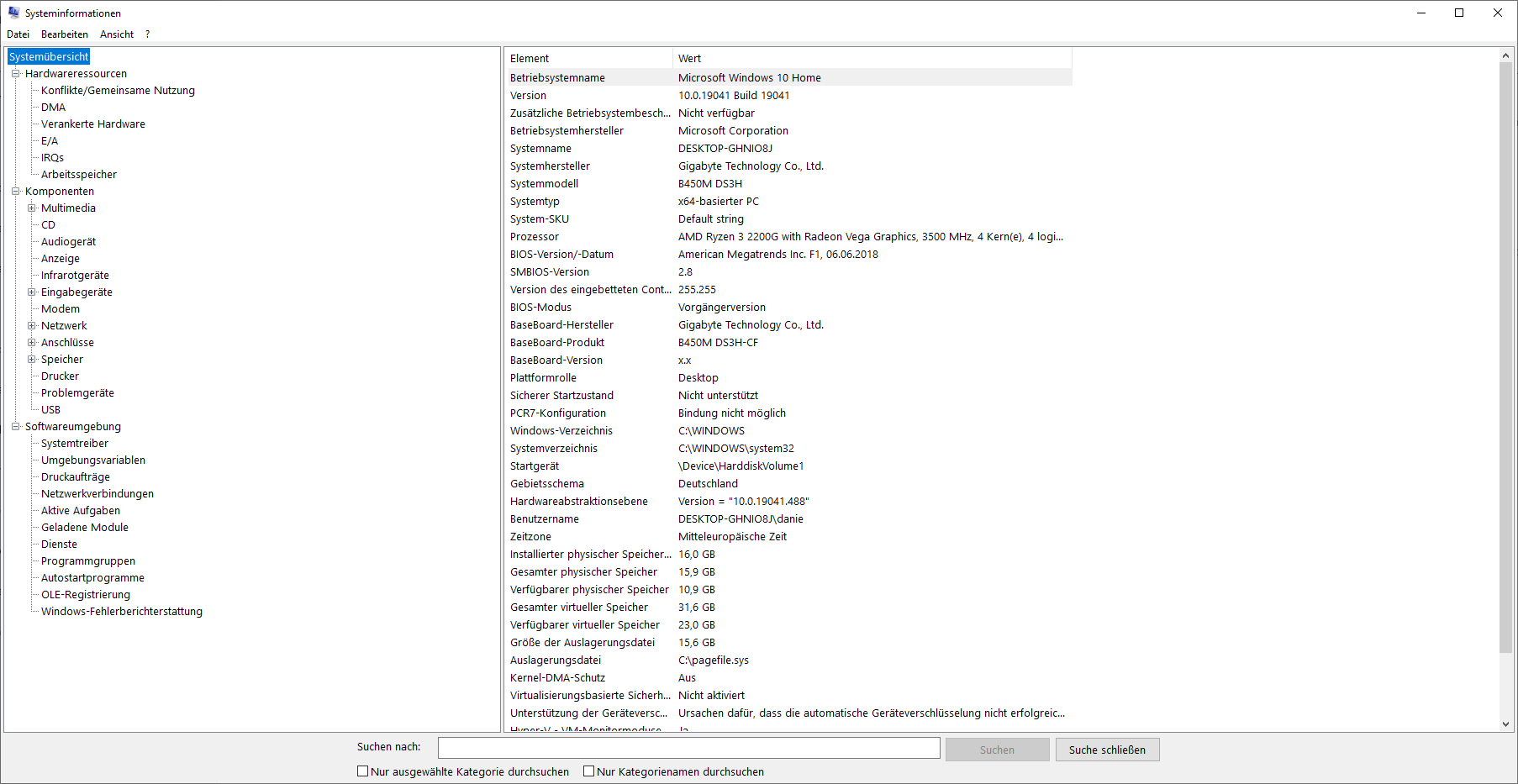
Task: Collapse the Komponenten tree node
Action: pos(15,192)
